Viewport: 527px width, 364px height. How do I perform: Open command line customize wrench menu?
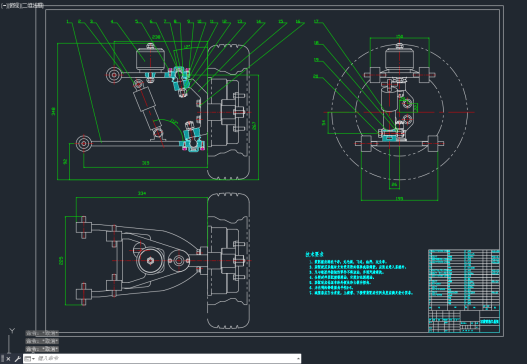[x=17, y=359]
